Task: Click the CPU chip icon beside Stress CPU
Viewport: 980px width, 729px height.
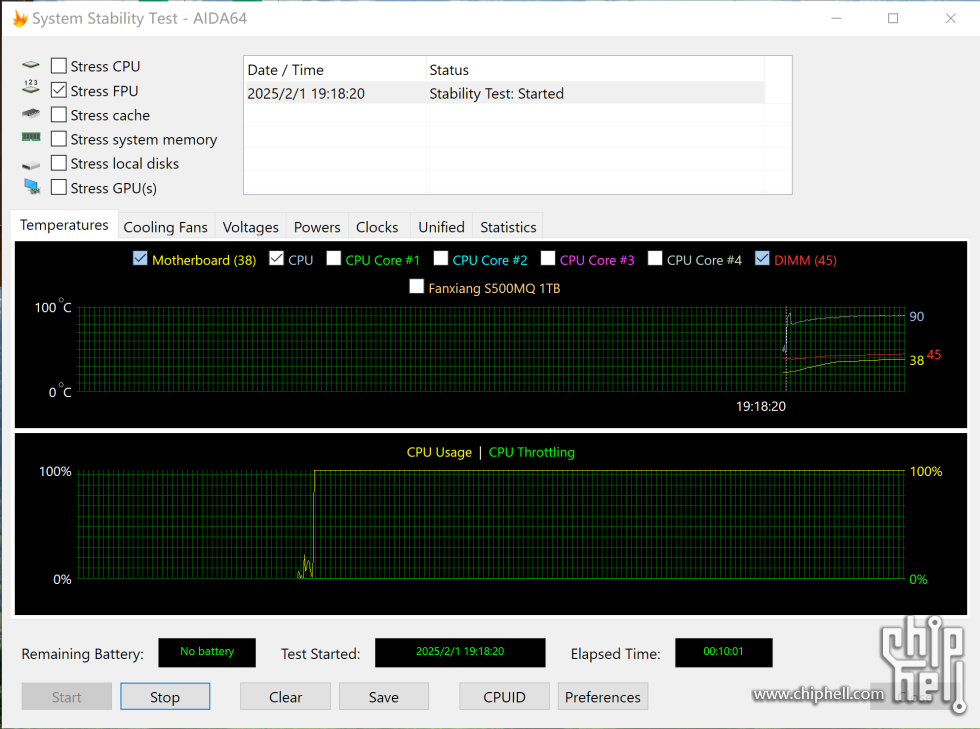Action: click(31, 65)
